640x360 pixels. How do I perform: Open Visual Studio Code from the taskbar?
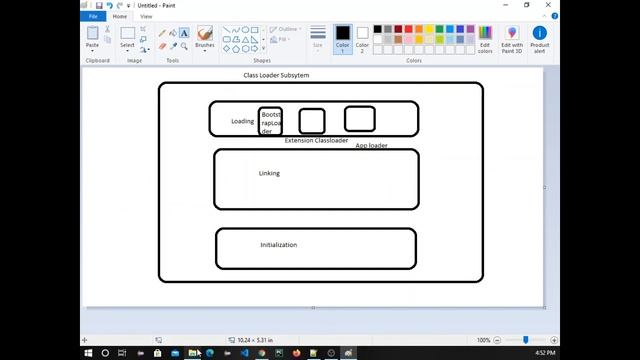(244, 353)
